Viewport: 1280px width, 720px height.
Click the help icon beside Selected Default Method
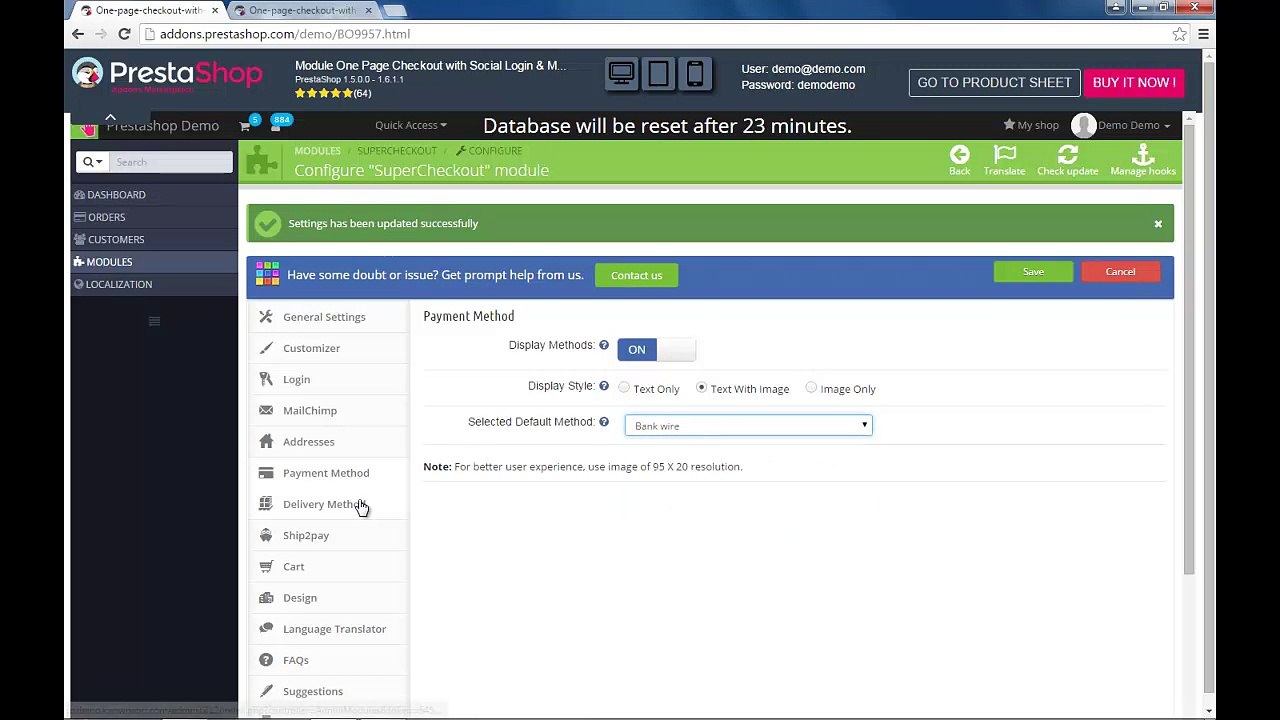604,422
